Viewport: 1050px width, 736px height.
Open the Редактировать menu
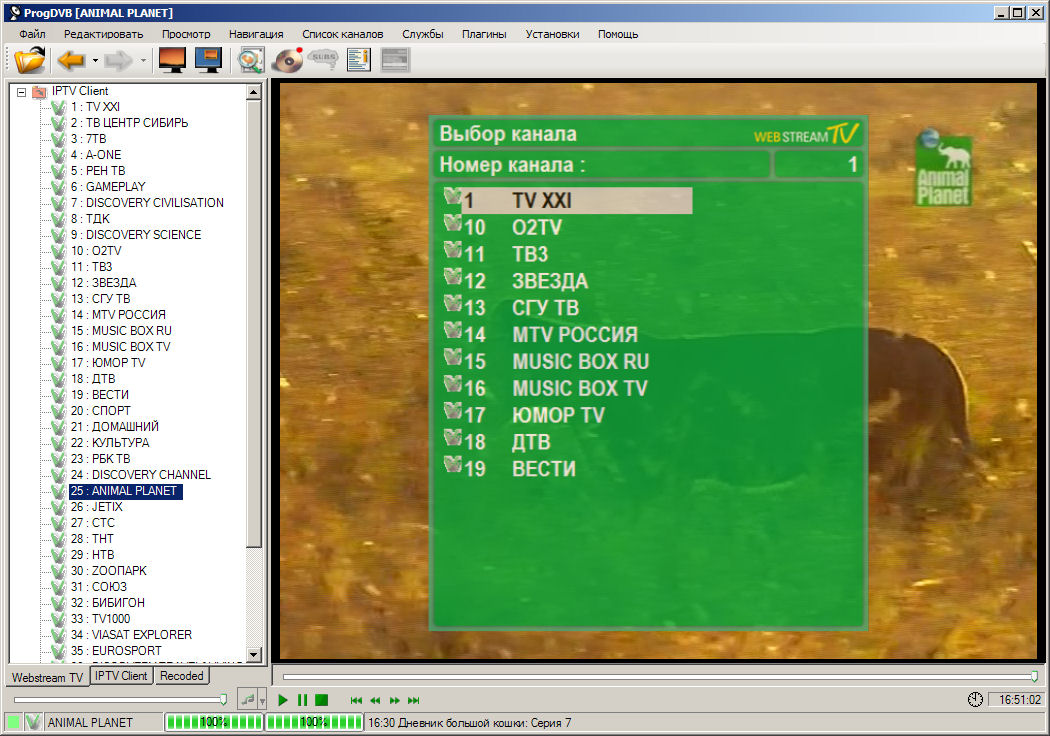pos(103,34)
